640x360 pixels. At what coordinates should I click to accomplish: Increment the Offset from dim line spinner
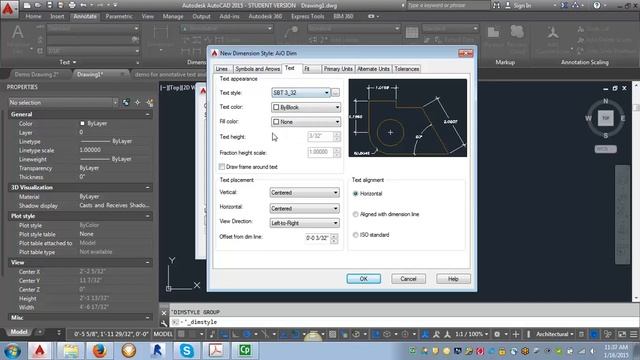coord(334,236)
